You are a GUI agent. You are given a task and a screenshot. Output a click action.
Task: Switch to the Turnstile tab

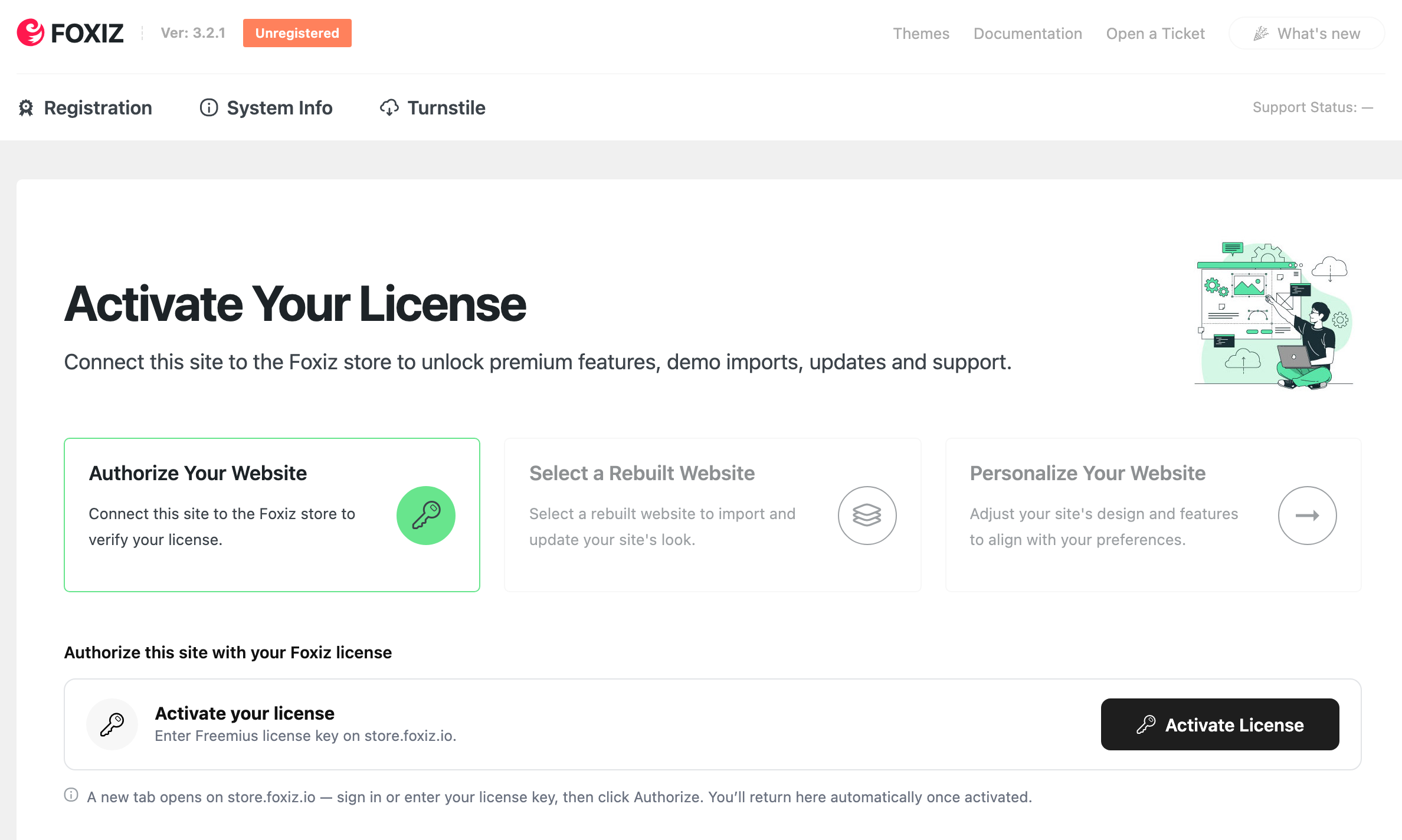point(433,108)
